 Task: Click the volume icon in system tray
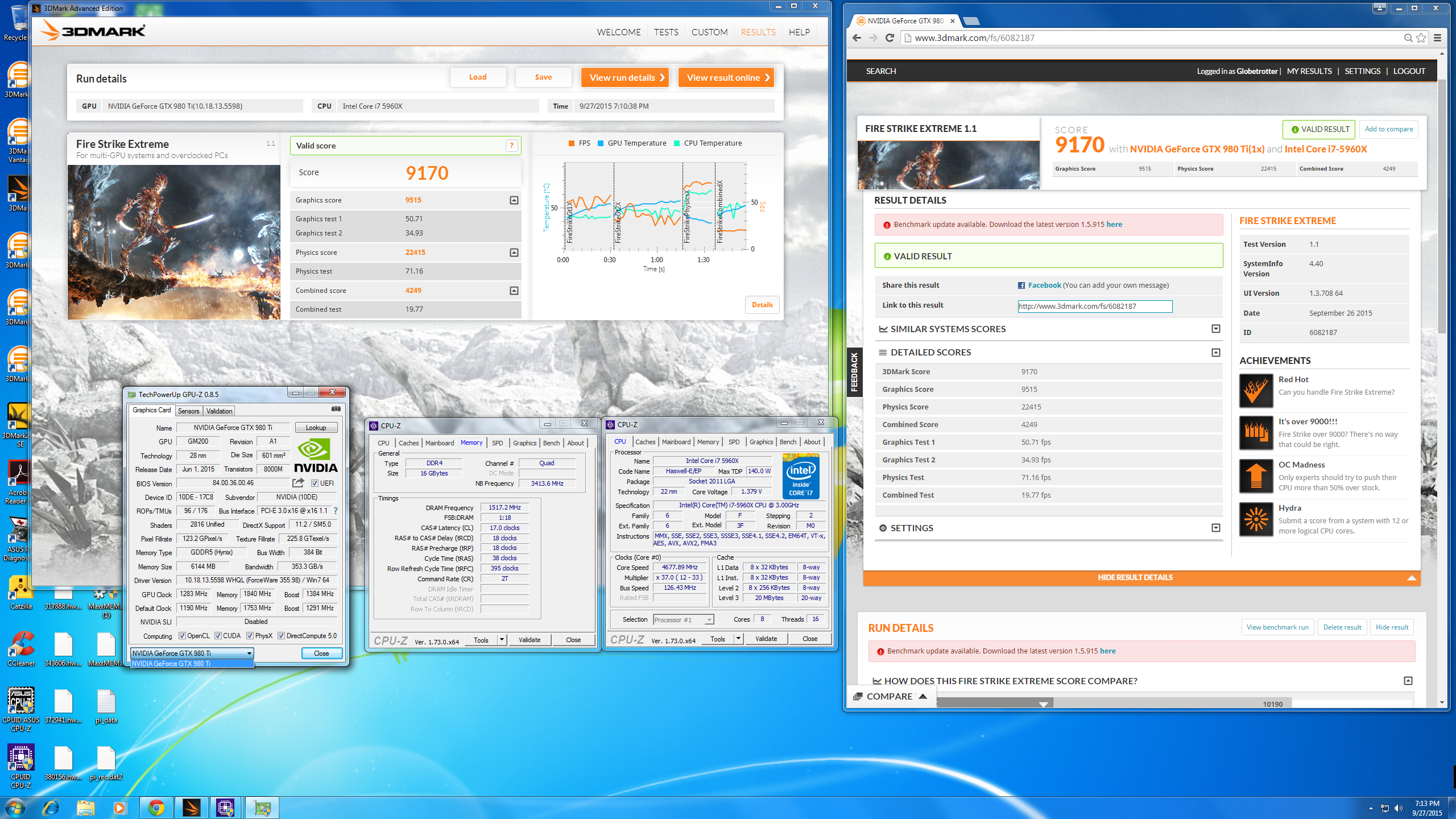1399,808
